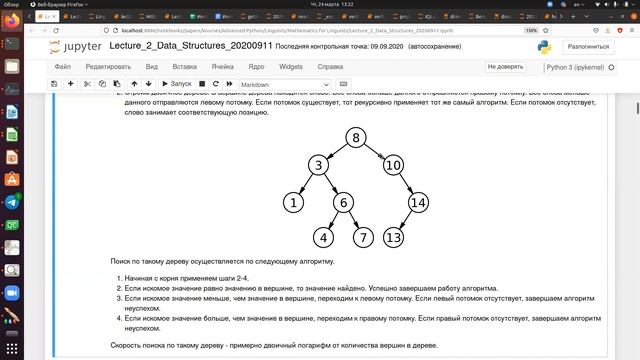Click tree node 8 in diagram
Screen dimensions: 640x360
pos(356,138)
